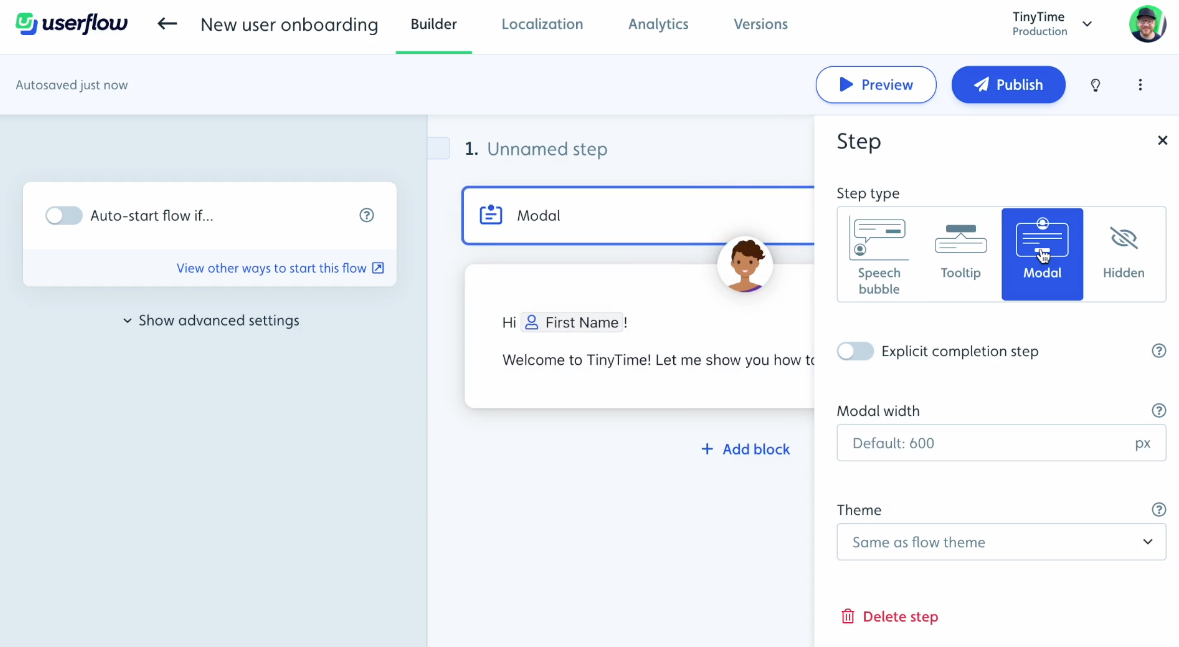
Task: Switch to the Localization tab
Action: tap(541, 24)
